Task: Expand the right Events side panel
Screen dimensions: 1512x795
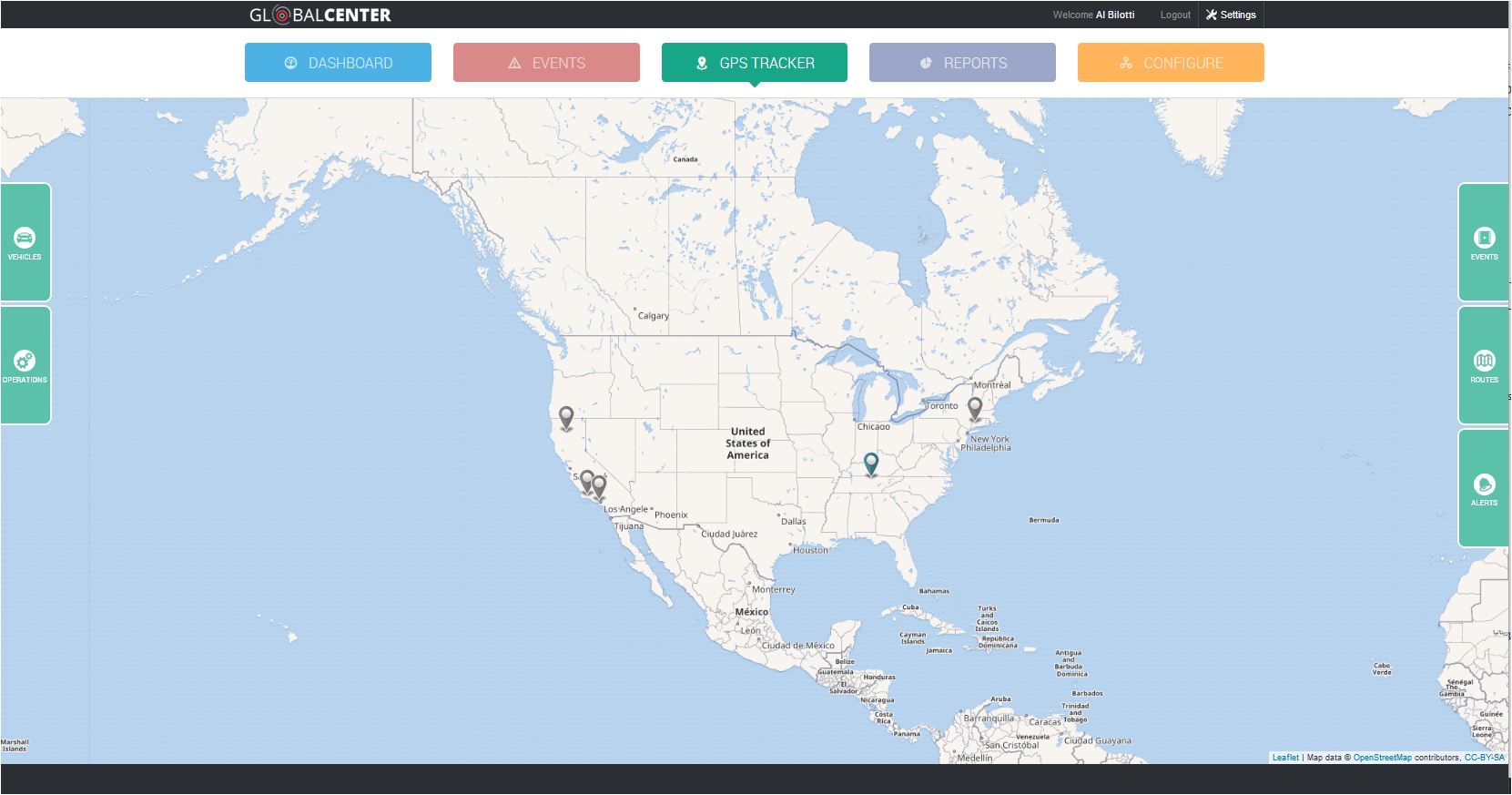Action: pos(1485,242)
